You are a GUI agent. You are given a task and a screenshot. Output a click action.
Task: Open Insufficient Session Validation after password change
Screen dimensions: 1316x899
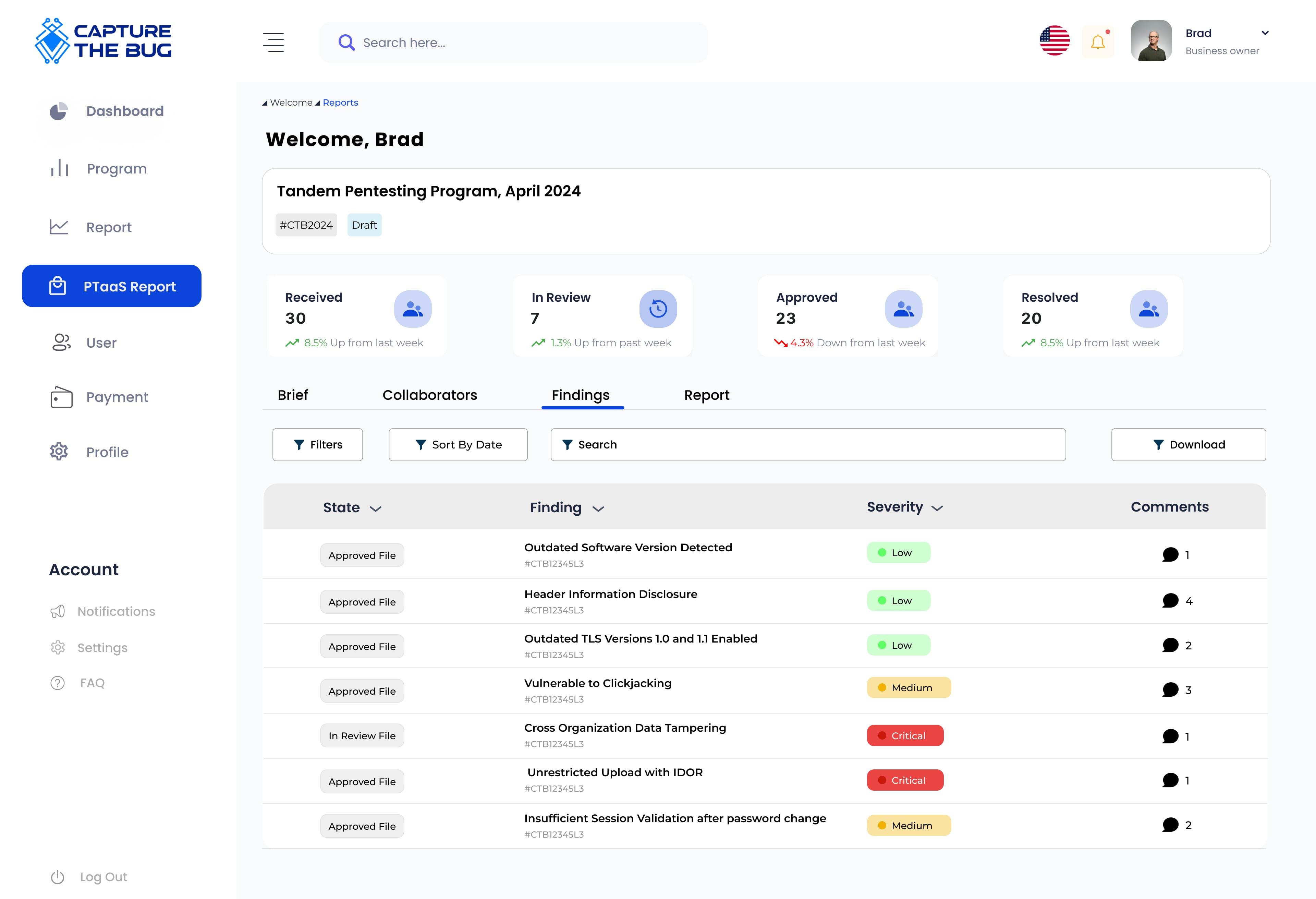click(675, 818)
